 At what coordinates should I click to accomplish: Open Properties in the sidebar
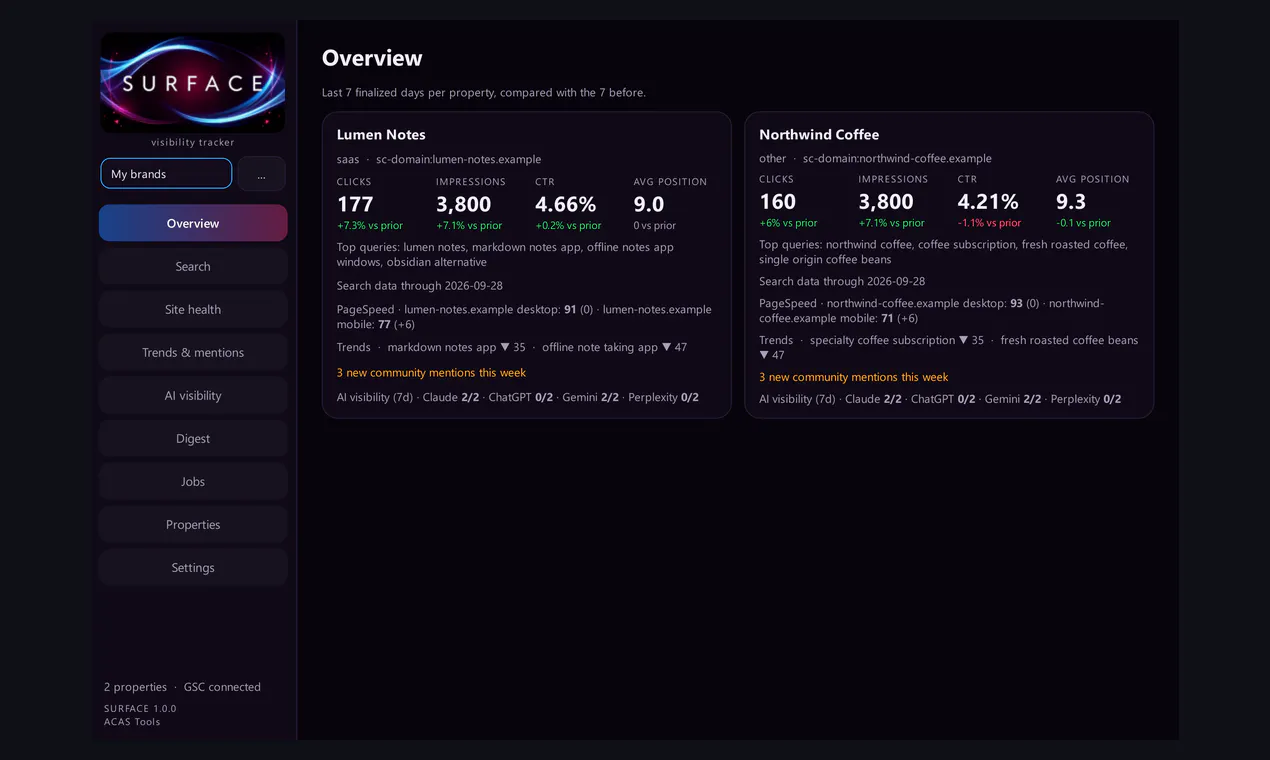coord(193,524)
